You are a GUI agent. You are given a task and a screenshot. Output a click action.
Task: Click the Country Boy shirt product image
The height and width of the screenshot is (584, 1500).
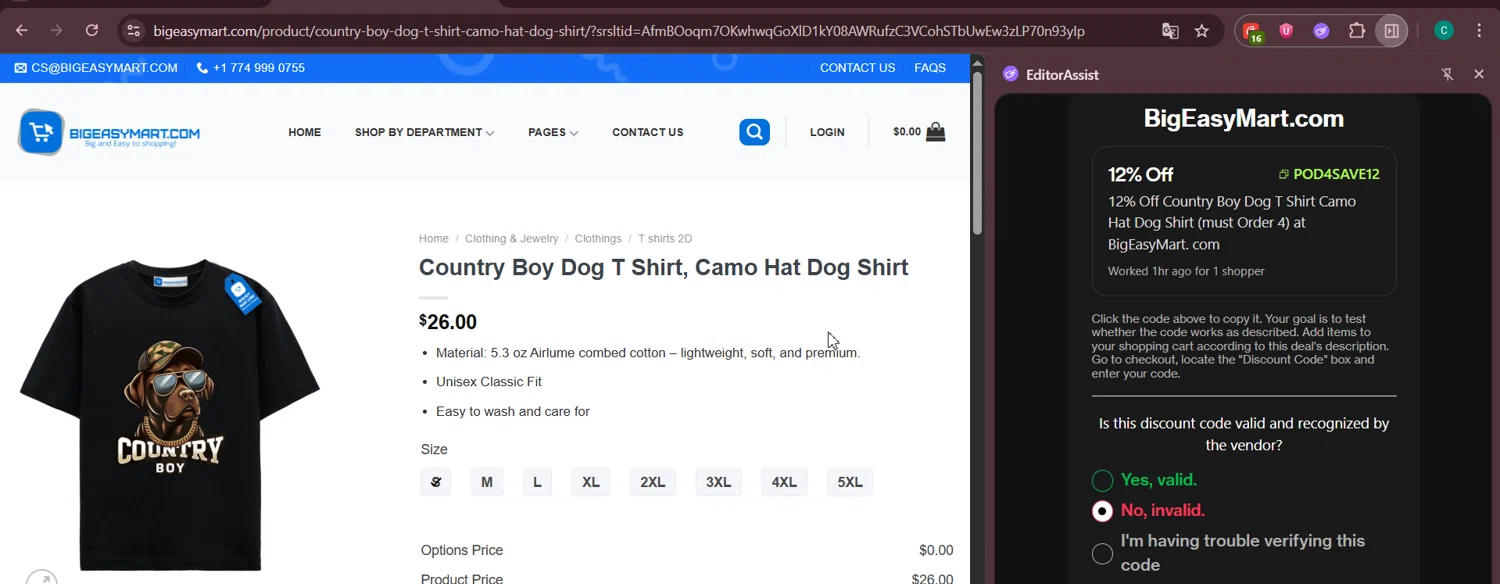[170, 414]
